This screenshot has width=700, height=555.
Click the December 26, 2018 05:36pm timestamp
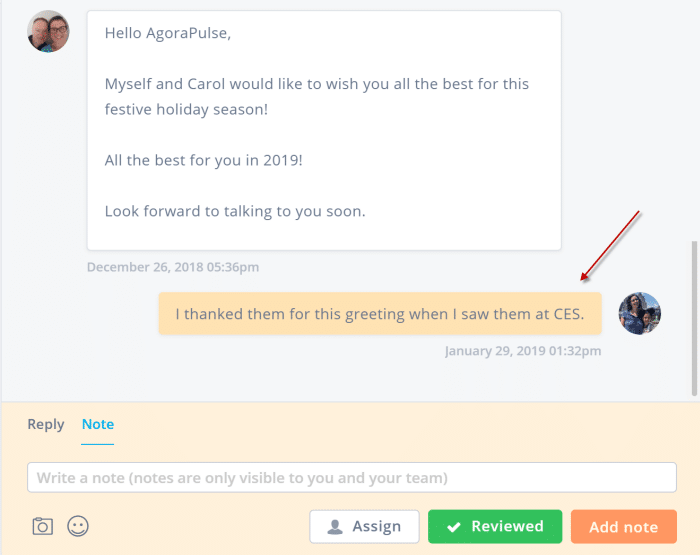click(173, 267)
